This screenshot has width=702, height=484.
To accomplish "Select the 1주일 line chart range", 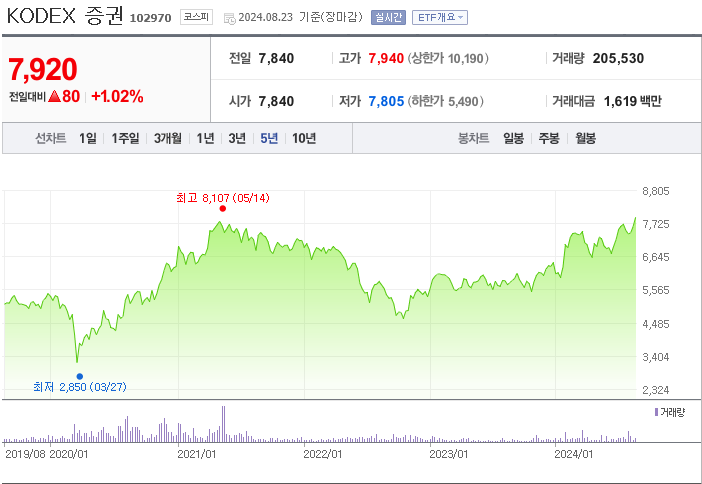I will coord(125,138).
